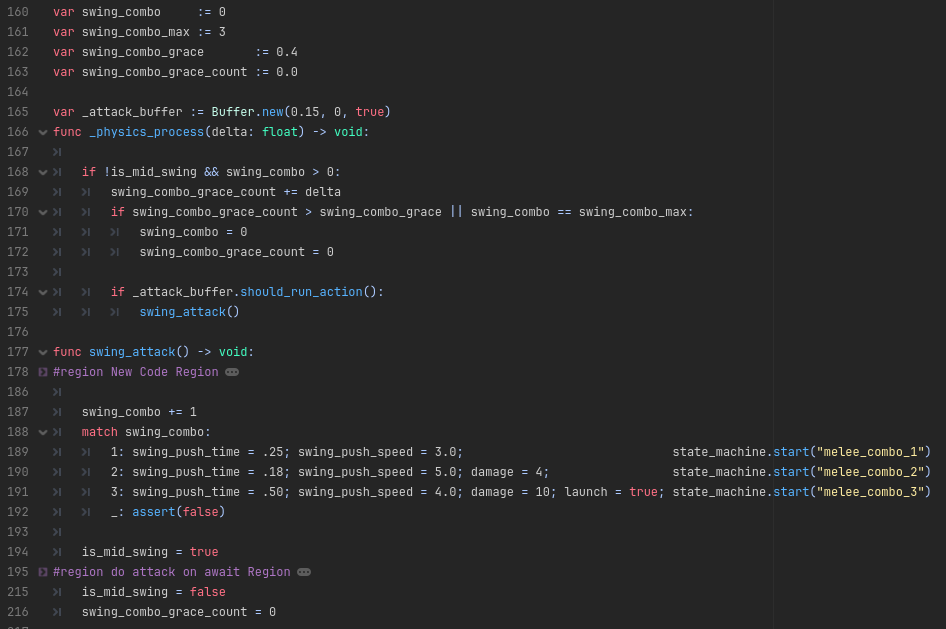Image resolution: width=946 pixels, height=629 pixels.
Task: Click the swing_combo_grace declaration on line 162
Action: point(143,52)
